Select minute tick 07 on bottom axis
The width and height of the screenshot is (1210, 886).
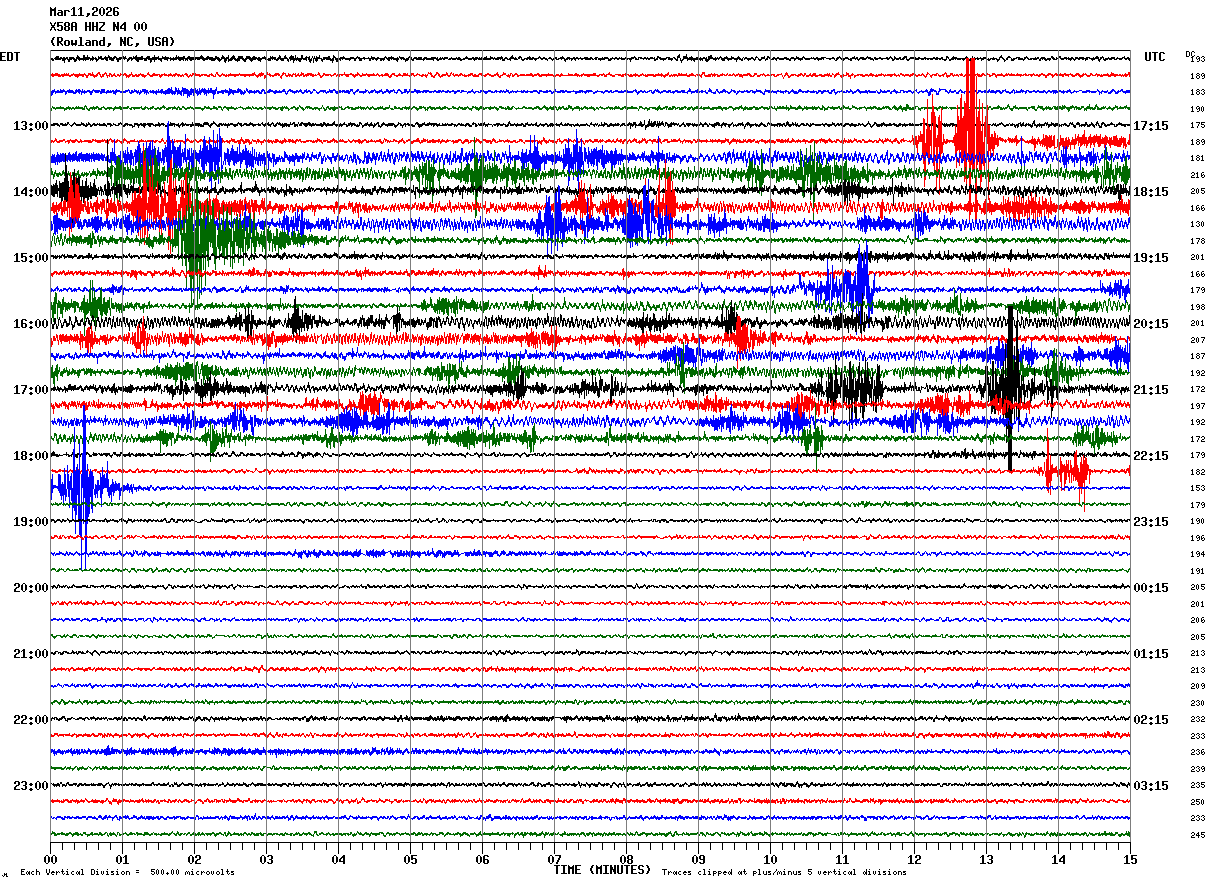tap(554, 859)
